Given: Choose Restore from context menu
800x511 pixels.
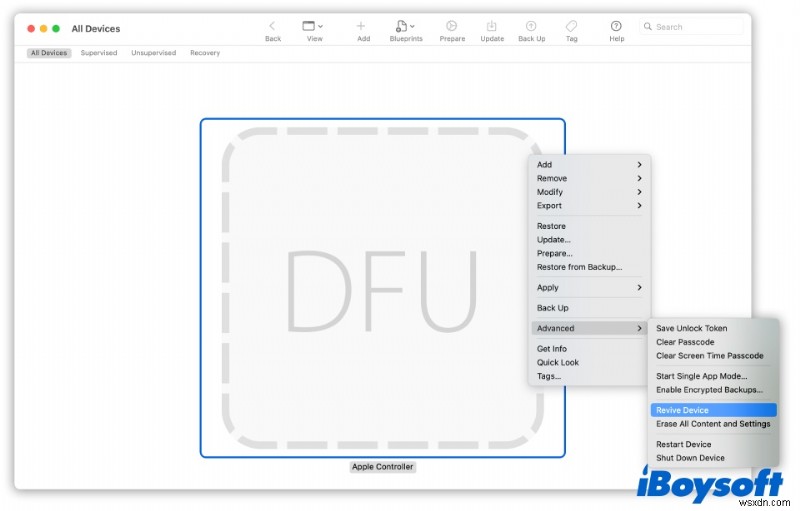Looking at the screenshot, I should coord(590,226).
